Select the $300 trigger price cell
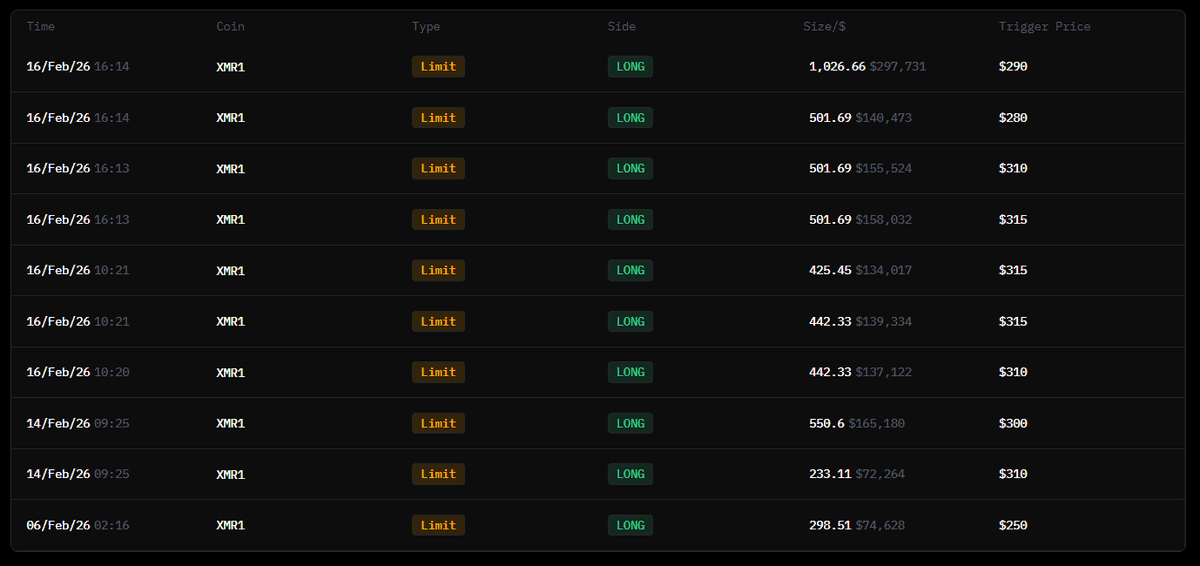This screenshot has width=1200, height=566. [1013, 423]
